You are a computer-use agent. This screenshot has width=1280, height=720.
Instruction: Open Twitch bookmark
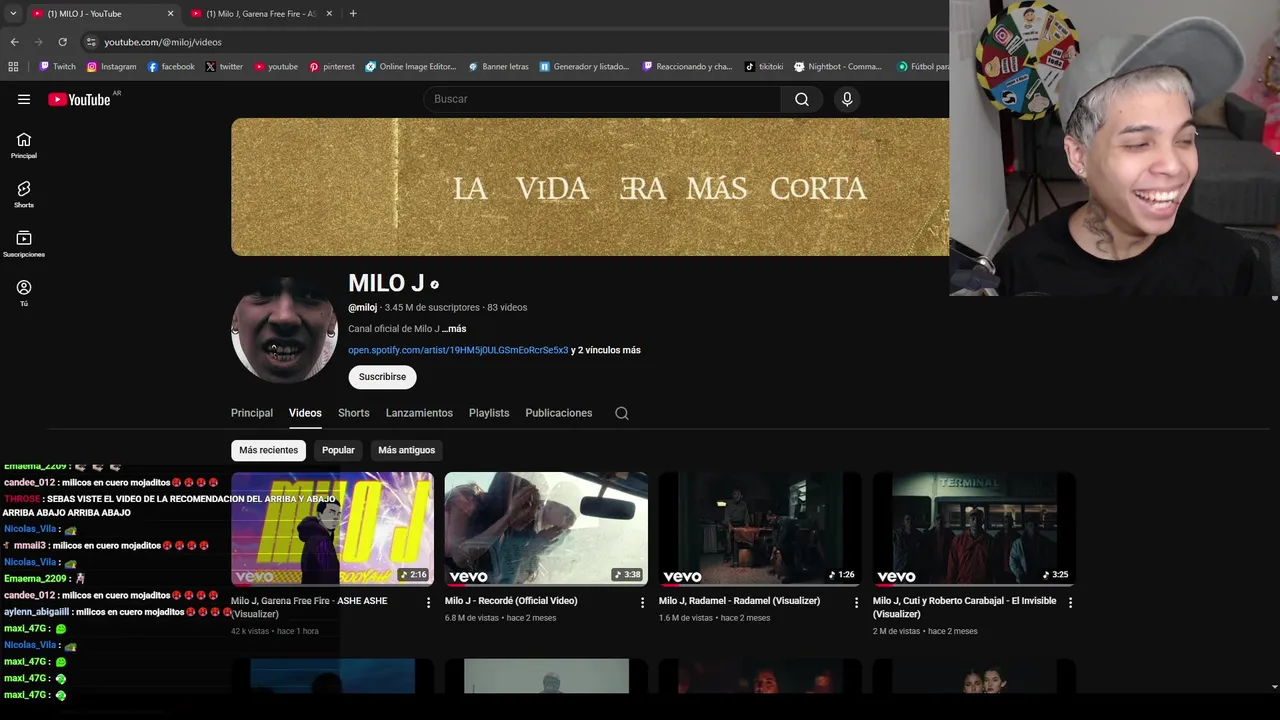[57, 67]
